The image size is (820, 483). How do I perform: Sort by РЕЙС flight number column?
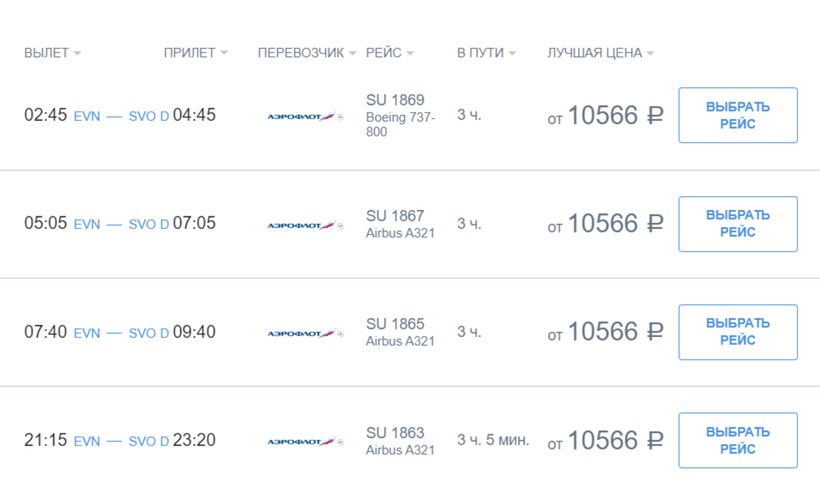click(389, 53)
